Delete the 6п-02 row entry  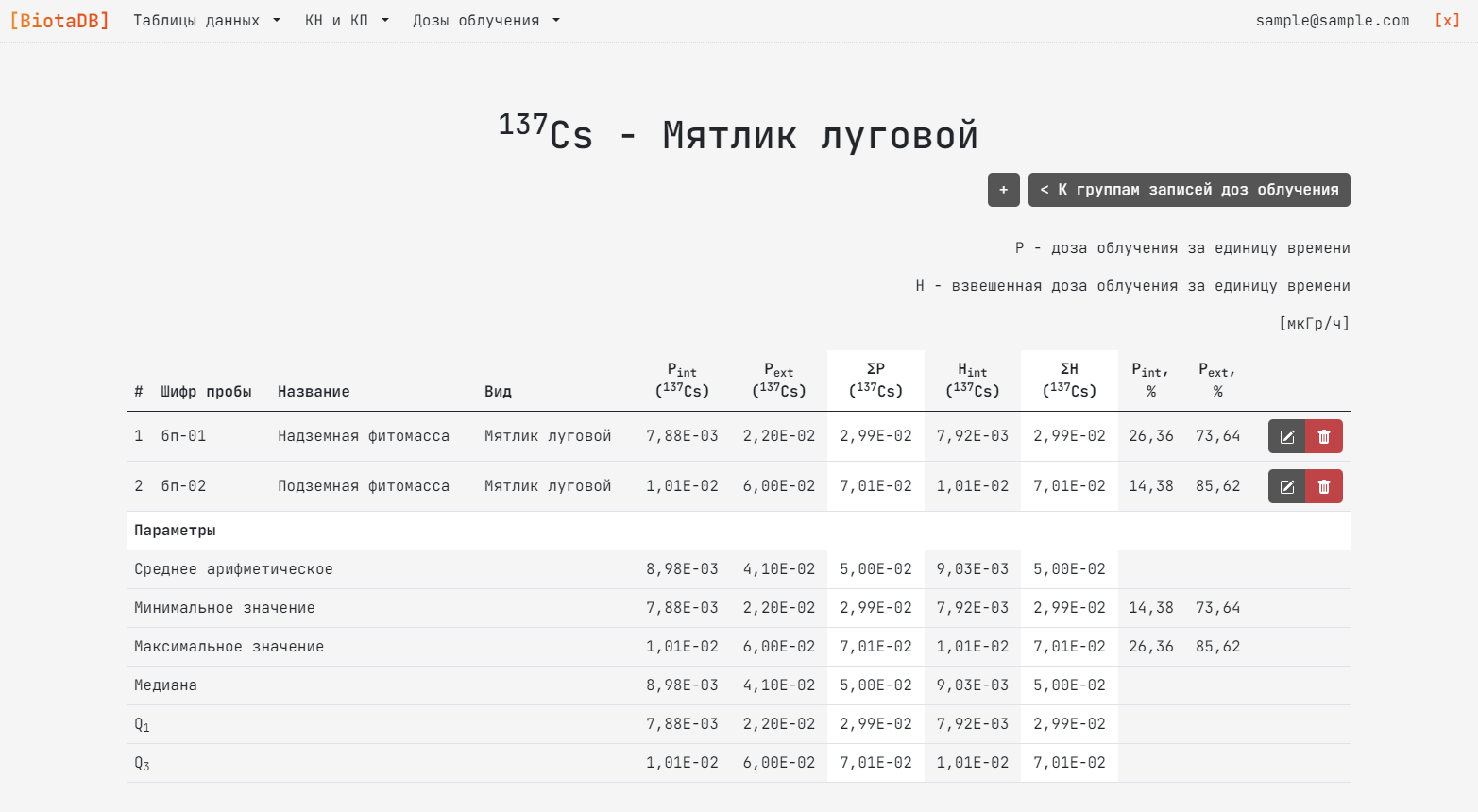[1323, 486]
